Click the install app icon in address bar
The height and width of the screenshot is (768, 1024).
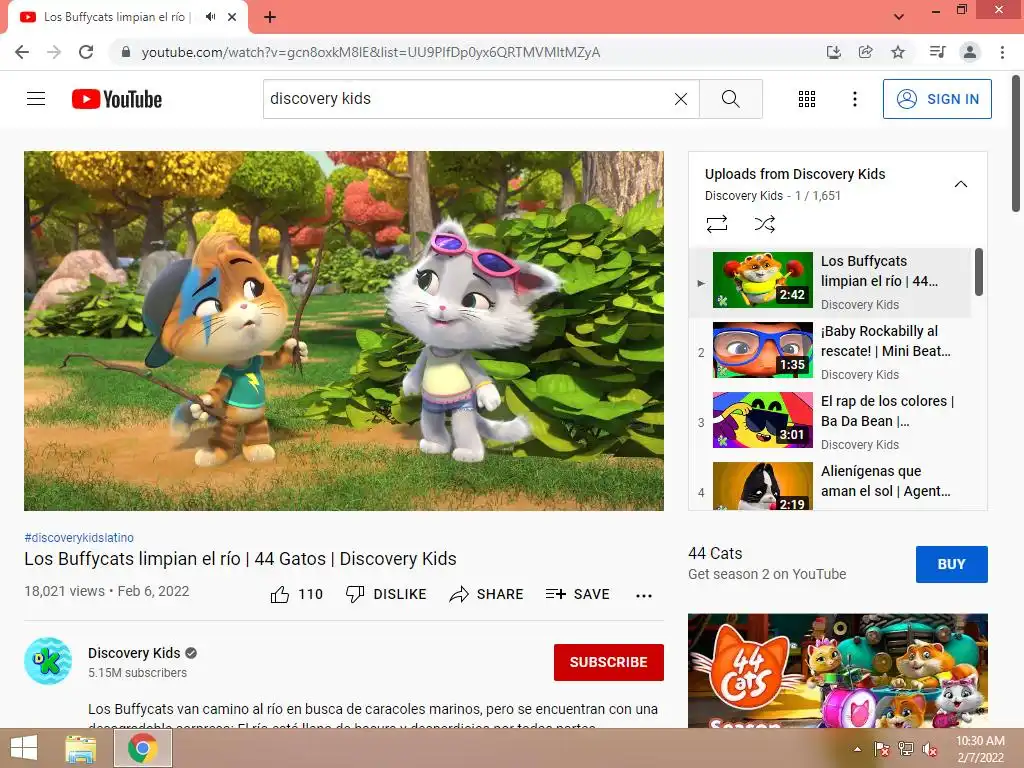click(x=833, y=52)
